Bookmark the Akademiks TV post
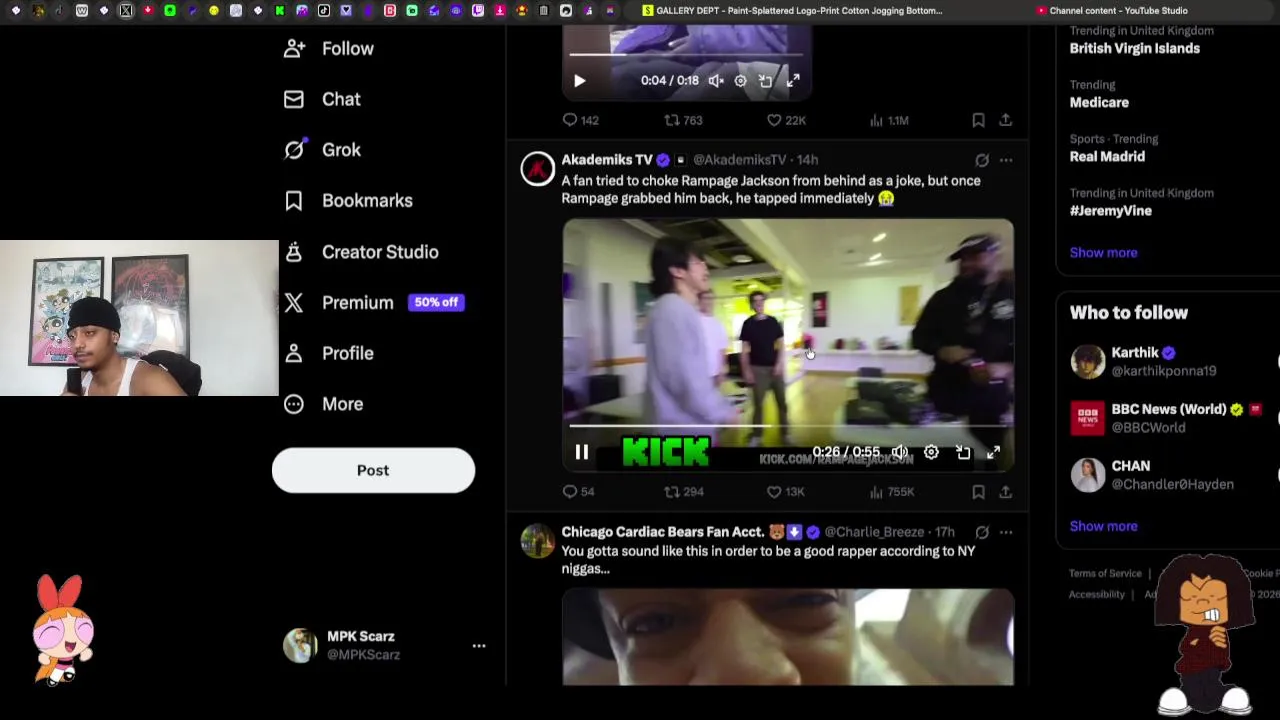1280x720 pixels. 978,492
